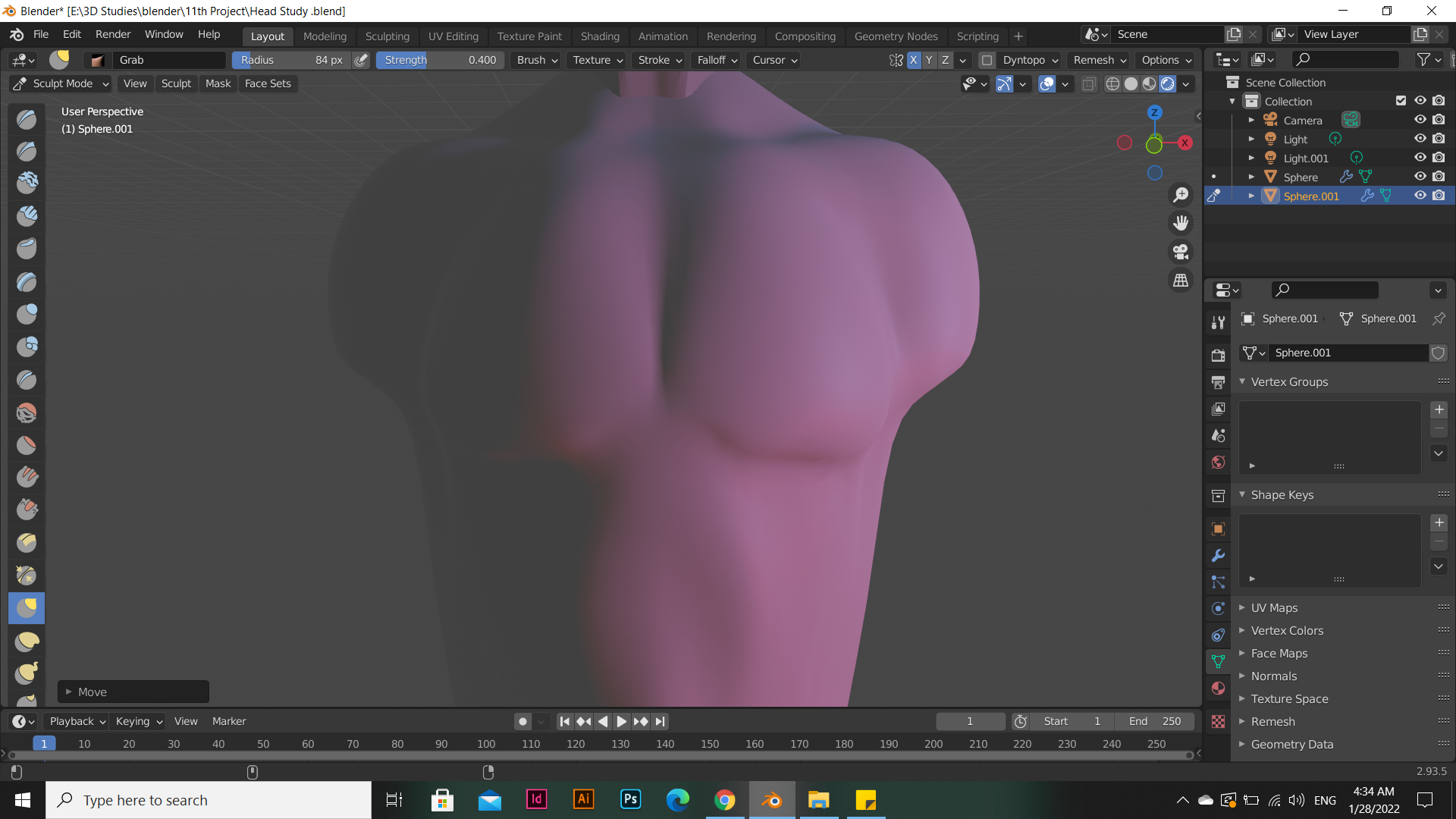Click the Face Sets header button
Screen dimensions: 1456x819
point(268,83)
